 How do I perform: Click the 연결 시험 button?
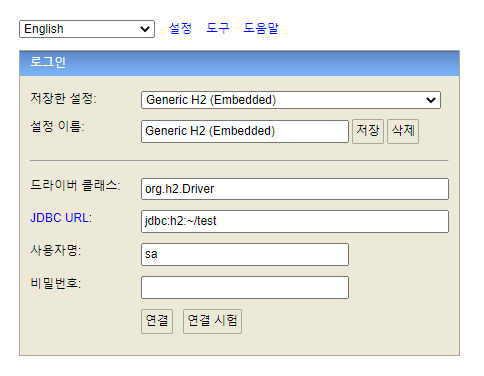[x=212, y=321]
